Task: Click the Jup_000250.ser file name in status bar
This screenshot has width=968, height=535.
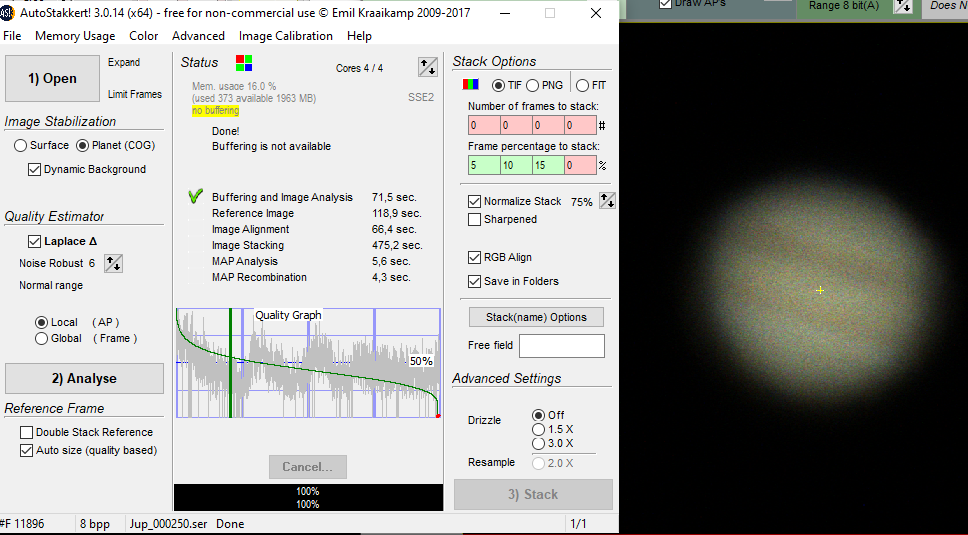Action: (169, 524)
